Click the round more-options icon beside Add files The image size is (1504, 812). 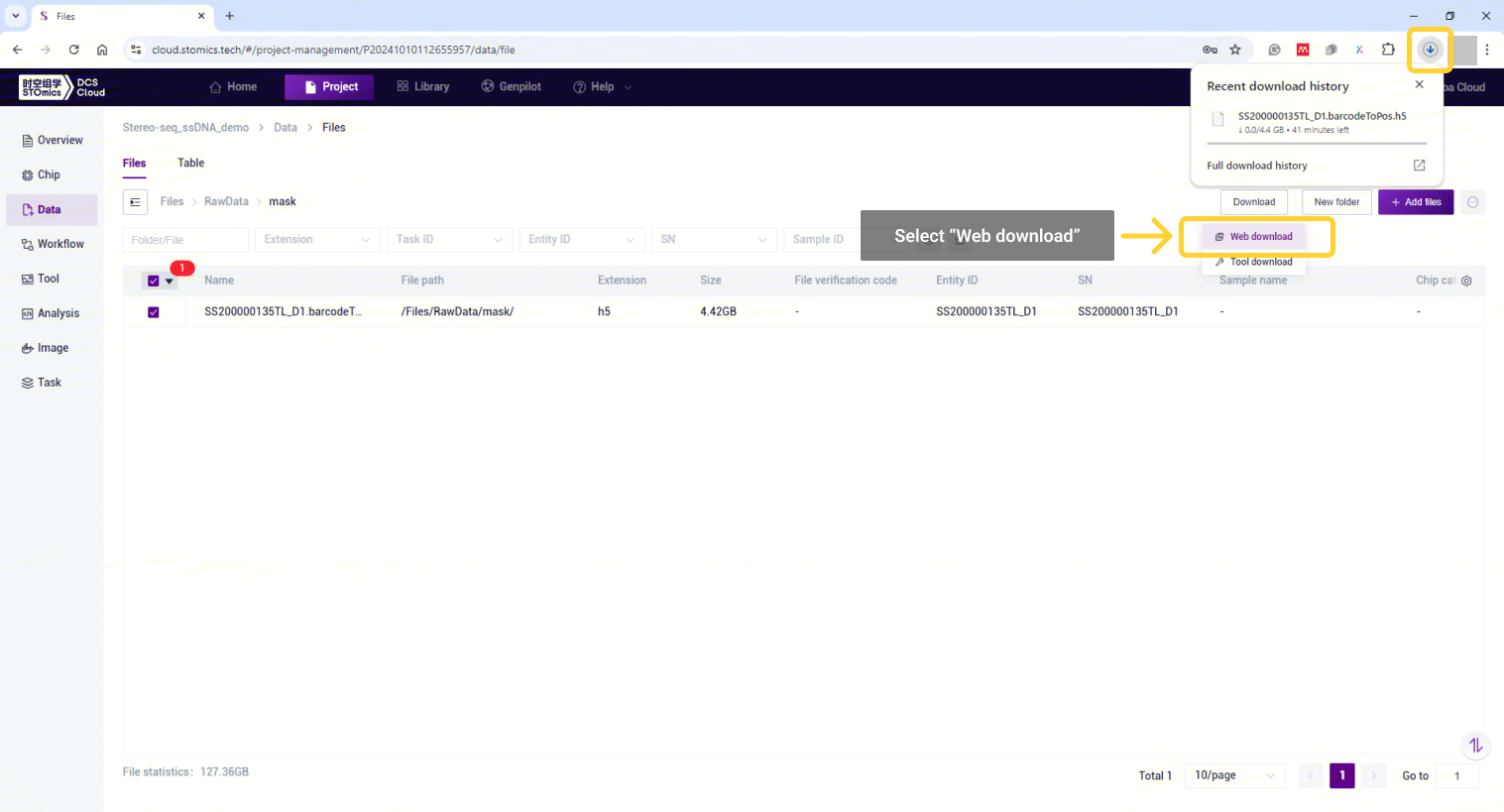1473,202
